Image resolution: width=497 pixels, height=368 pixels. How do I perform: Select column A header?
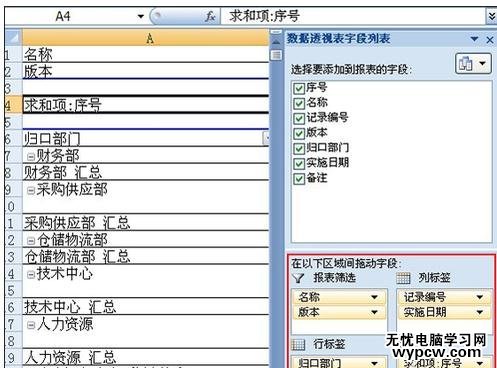[146, 38]
